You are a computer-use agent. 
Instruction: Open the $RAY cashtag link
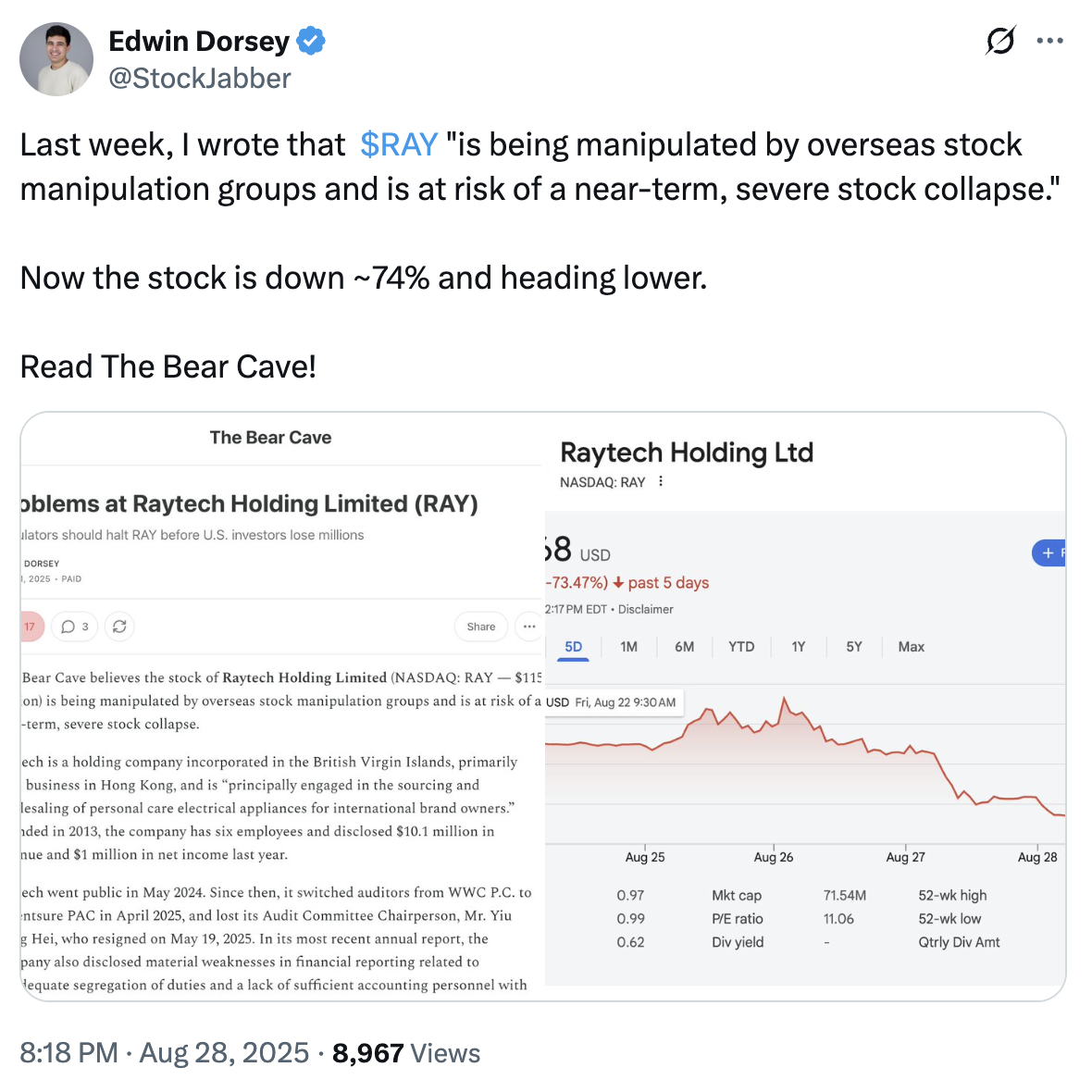399,144
